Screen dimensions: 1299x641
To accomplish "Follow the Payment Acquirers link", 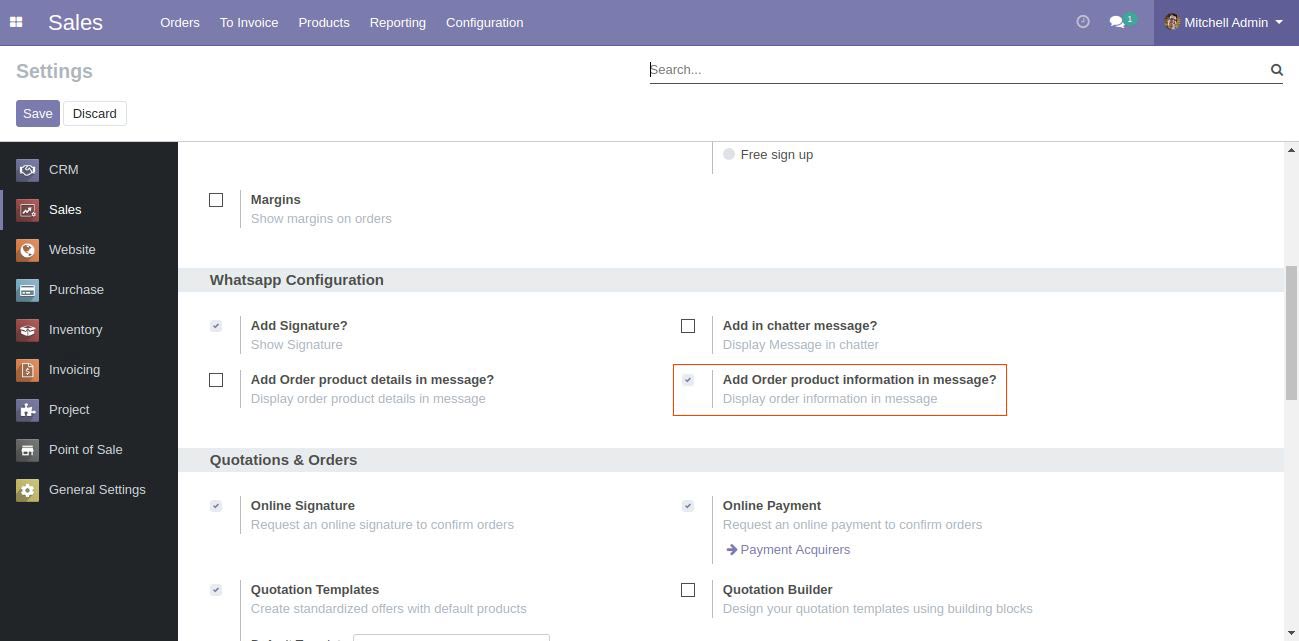I will coord(794,549).
